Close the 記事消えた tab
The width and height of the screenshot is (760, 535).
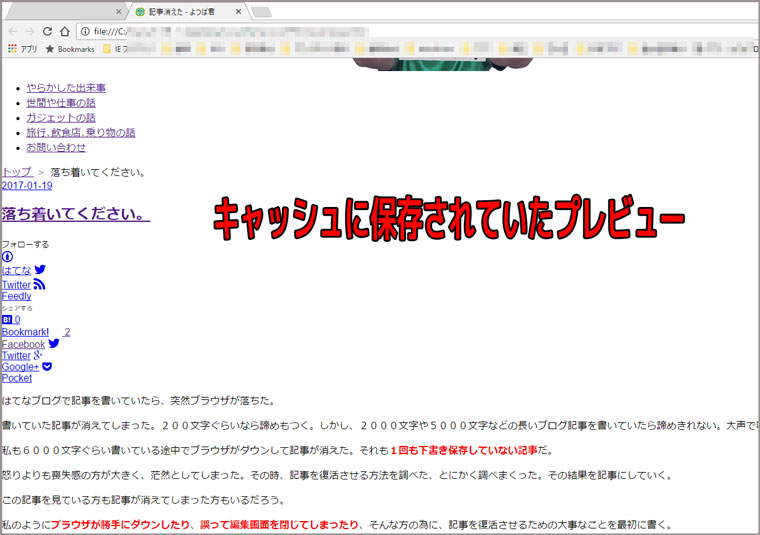point(238,12)
